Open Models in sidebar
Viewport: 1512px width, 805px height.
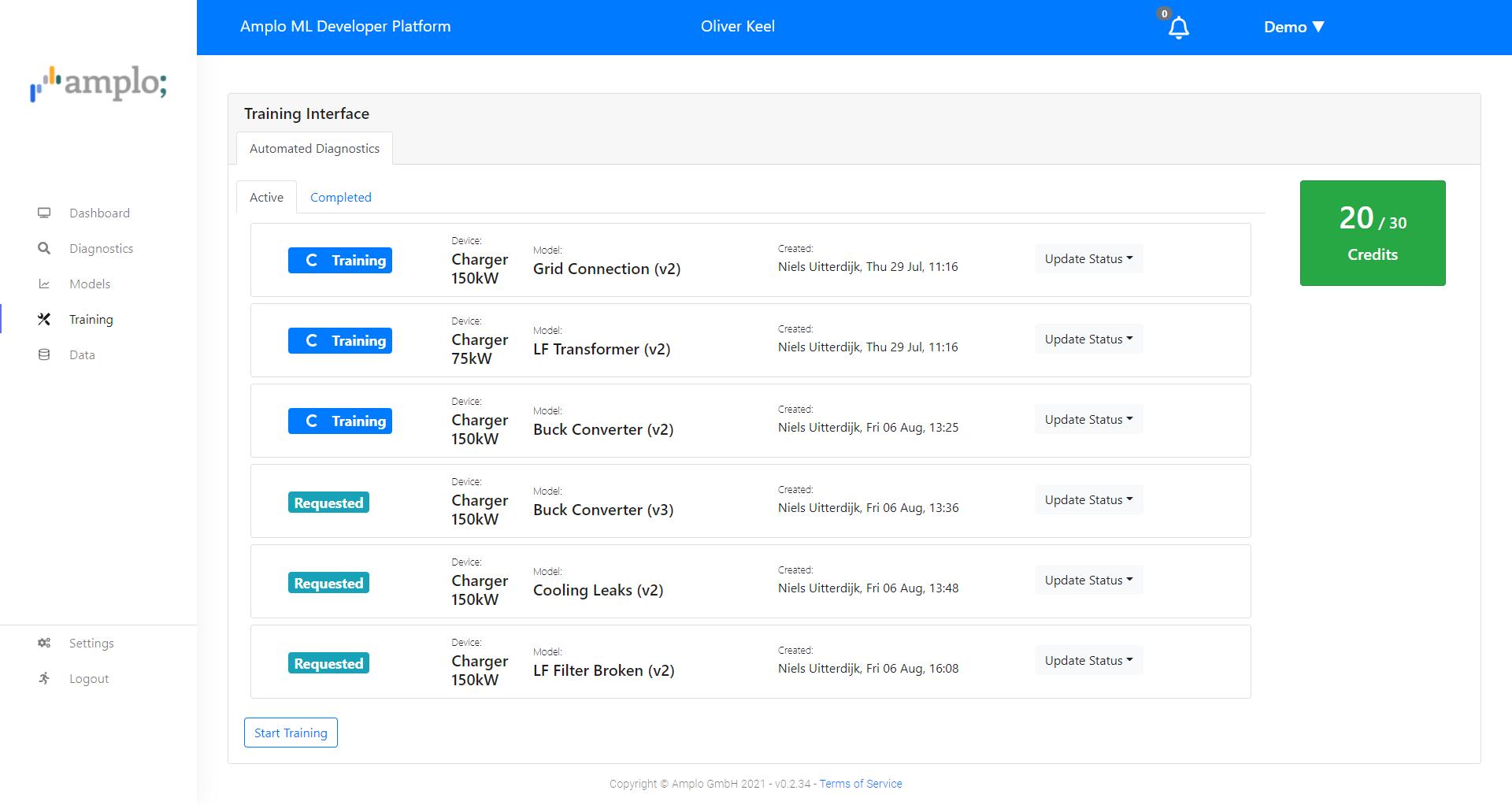click(90, 284)
